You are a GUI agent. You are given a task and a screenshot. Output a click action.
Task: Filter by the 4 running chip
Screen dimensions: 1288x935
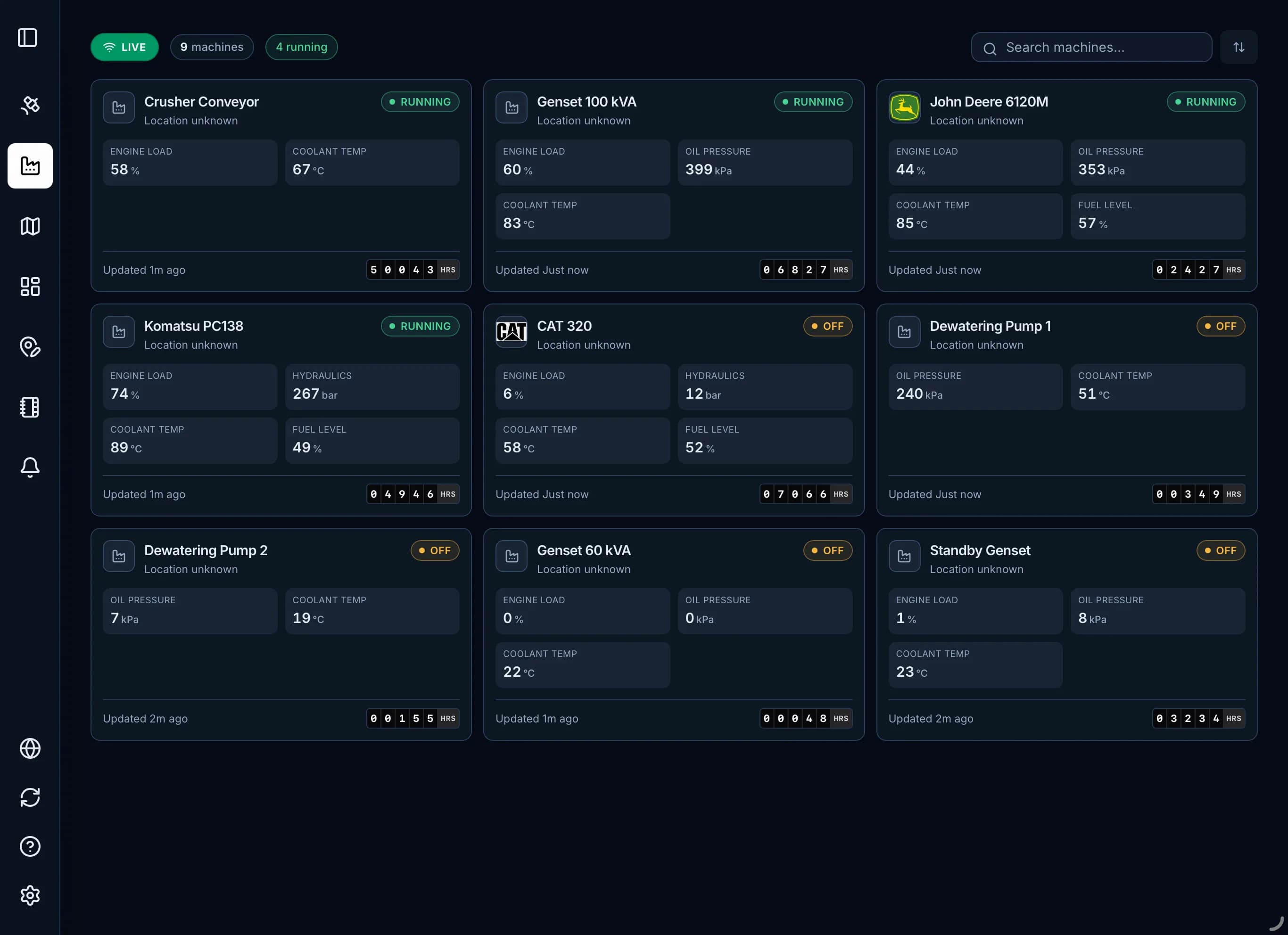pyautogui.click(x=302, y=47)
